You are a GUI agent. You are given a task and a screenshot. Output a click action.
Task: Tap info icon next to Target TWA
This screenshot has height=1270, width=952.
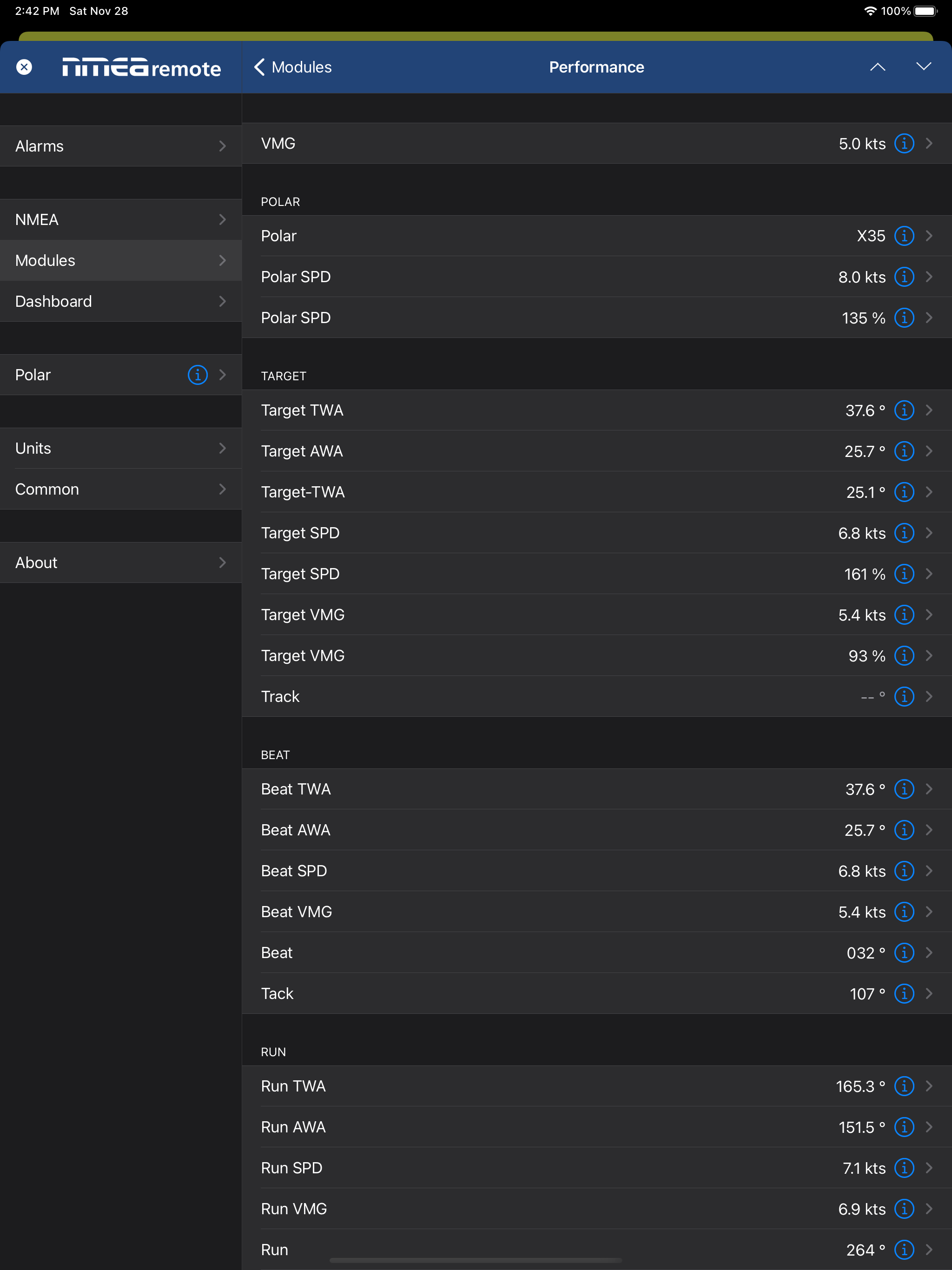point(904,410)
